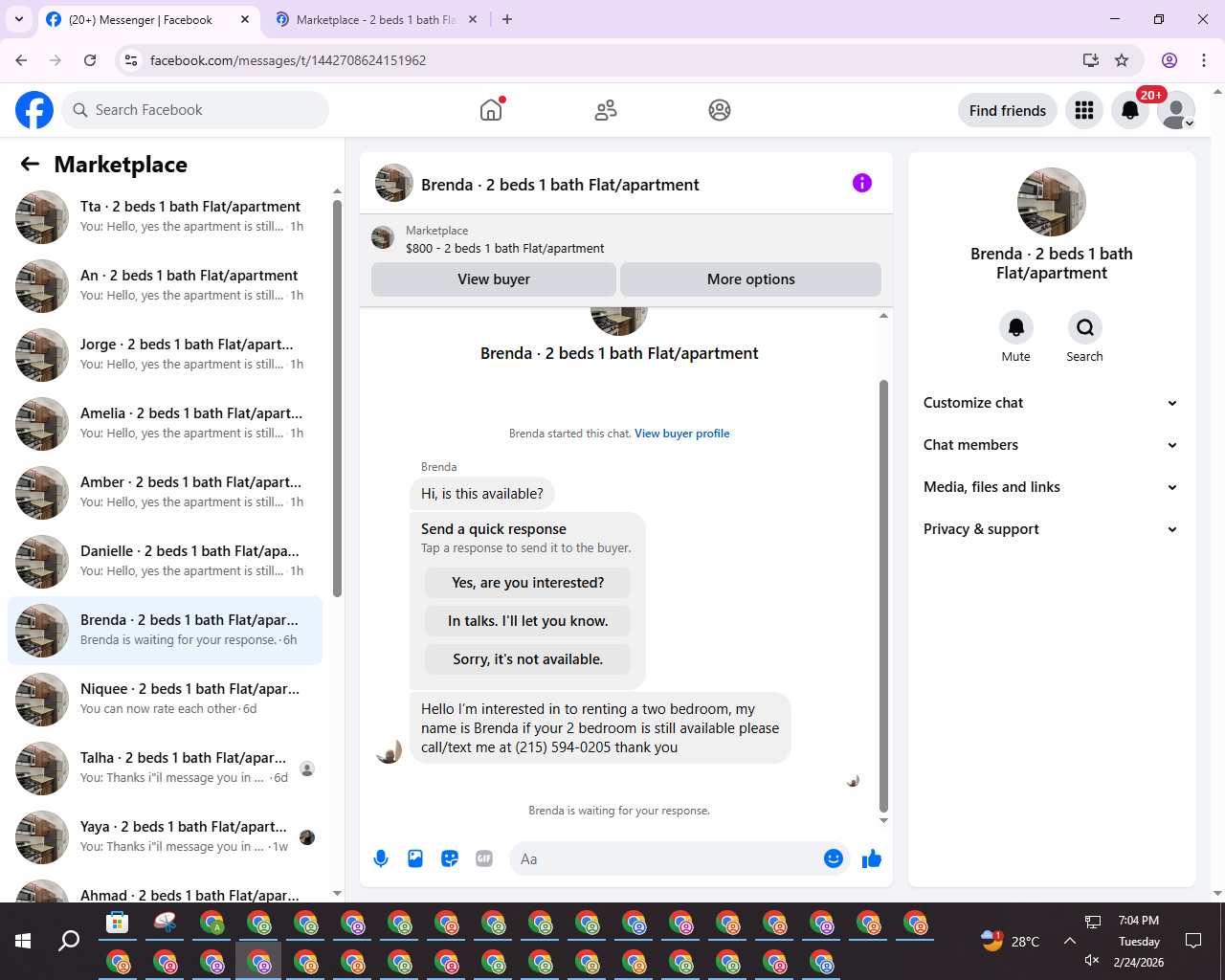Open the Yaya conversation
The image size is (1225, 980).
(165, 836)
